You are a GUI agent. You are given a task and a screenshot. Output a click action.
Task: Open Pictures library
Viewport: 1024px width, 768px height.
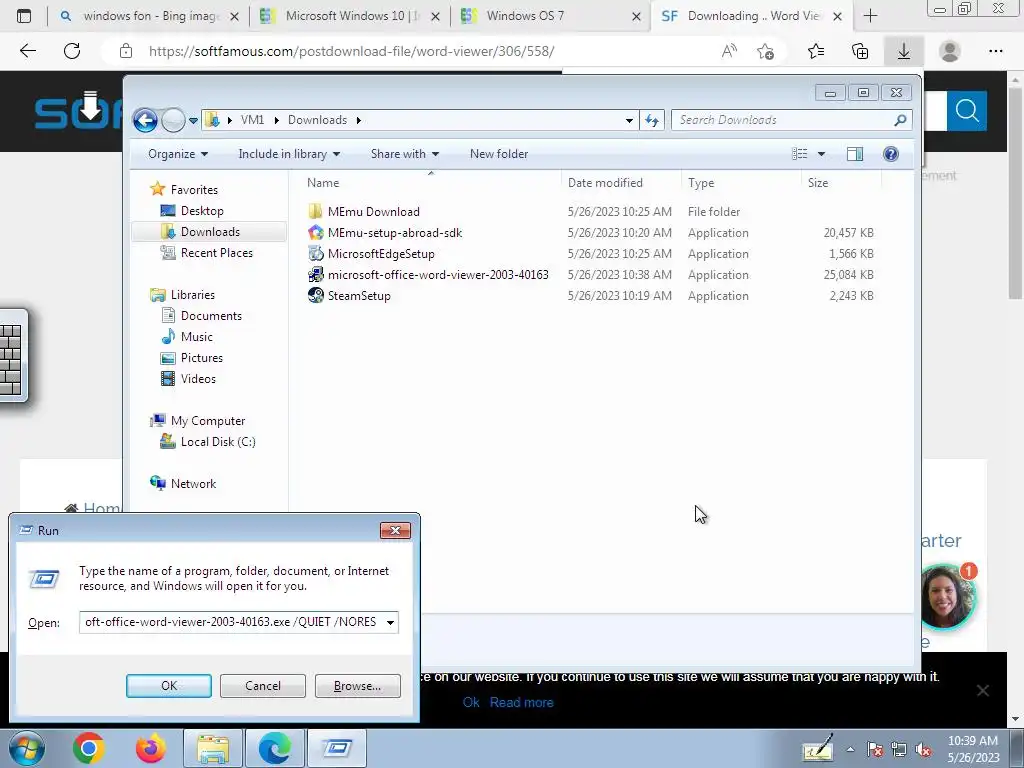(x=201, y=358)
